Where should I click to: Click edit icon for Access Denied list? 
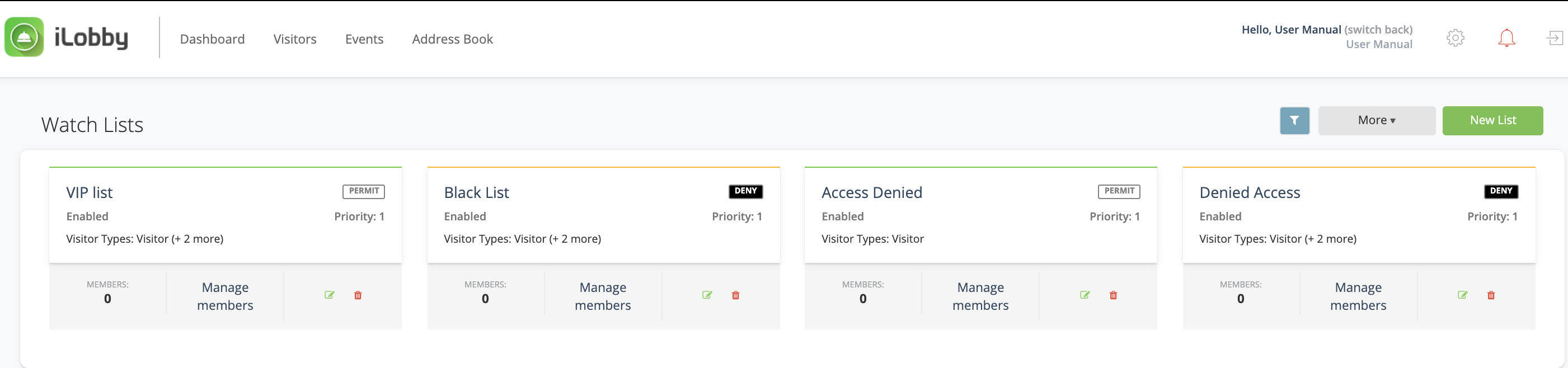1085,295
